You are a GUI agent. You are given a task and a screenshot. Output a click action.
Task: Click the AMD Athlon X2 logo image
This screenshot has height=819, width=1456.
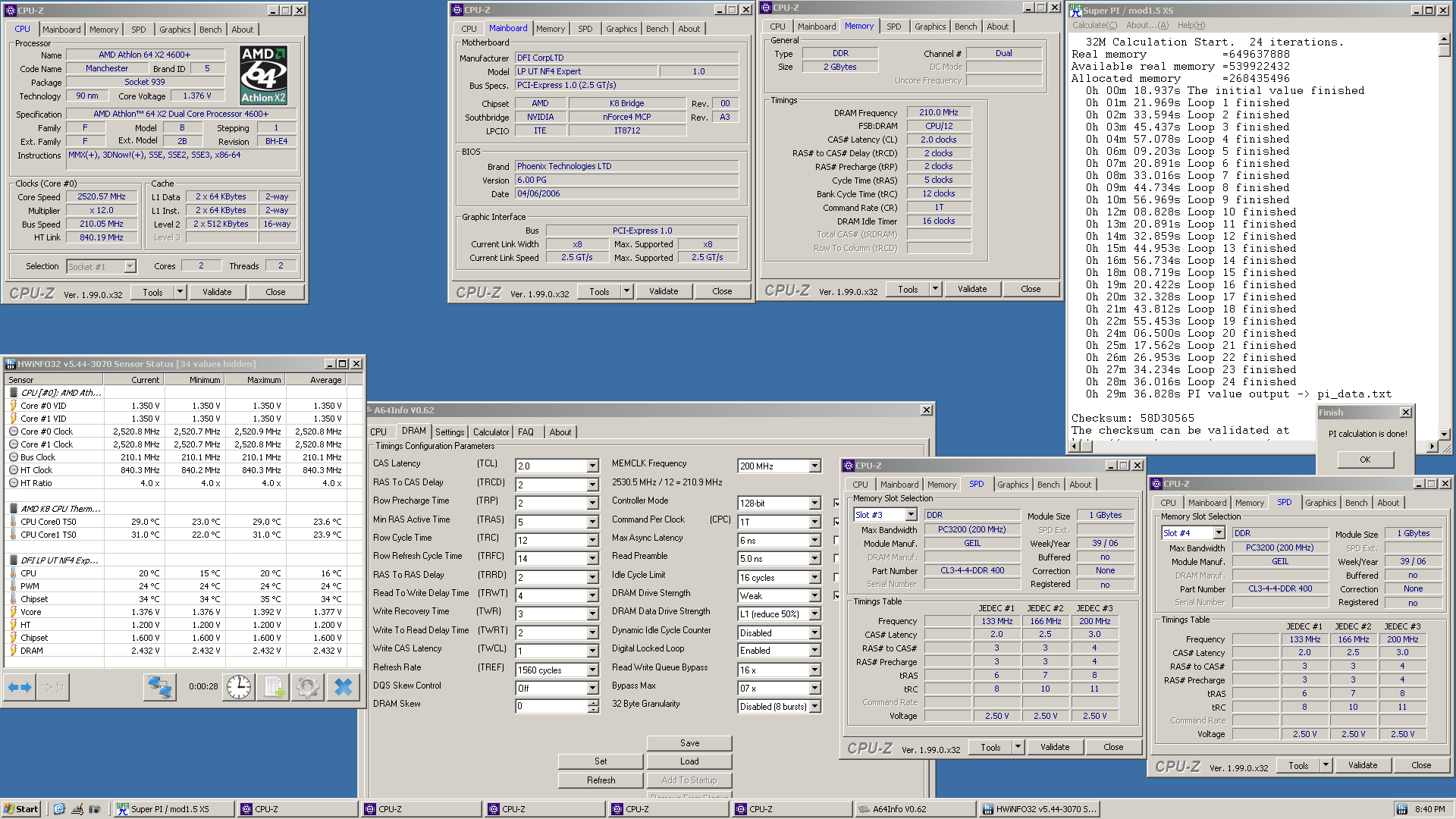264,75
